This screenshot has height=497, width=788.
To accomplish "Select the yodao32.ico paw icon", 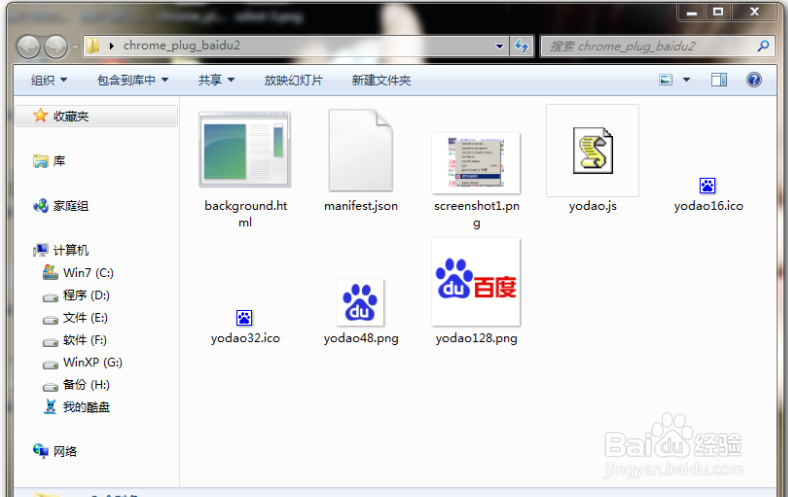I will point(244,318).
